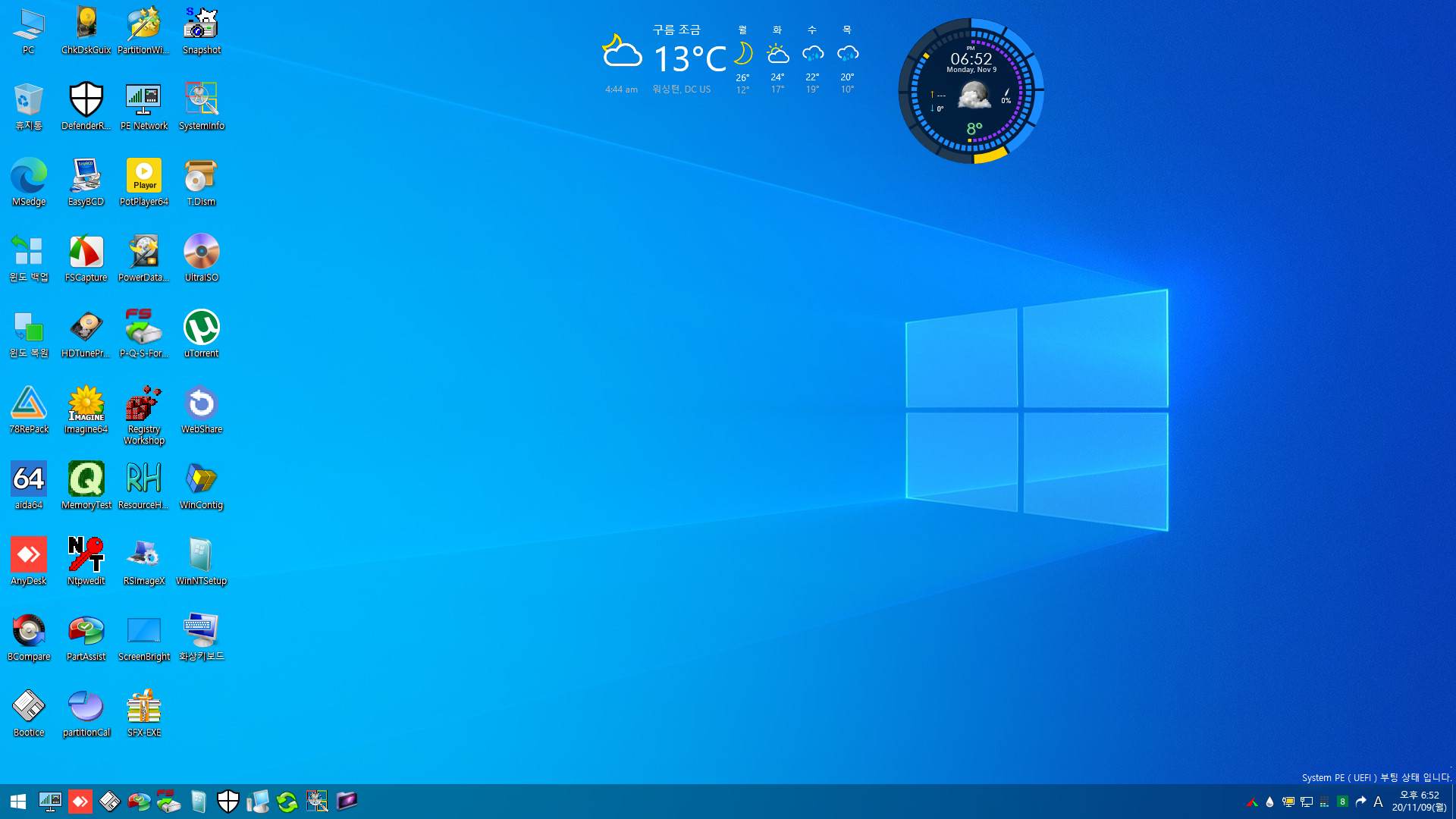Click the WinNTSetup taskbar icon

click(x=199, y=802)
